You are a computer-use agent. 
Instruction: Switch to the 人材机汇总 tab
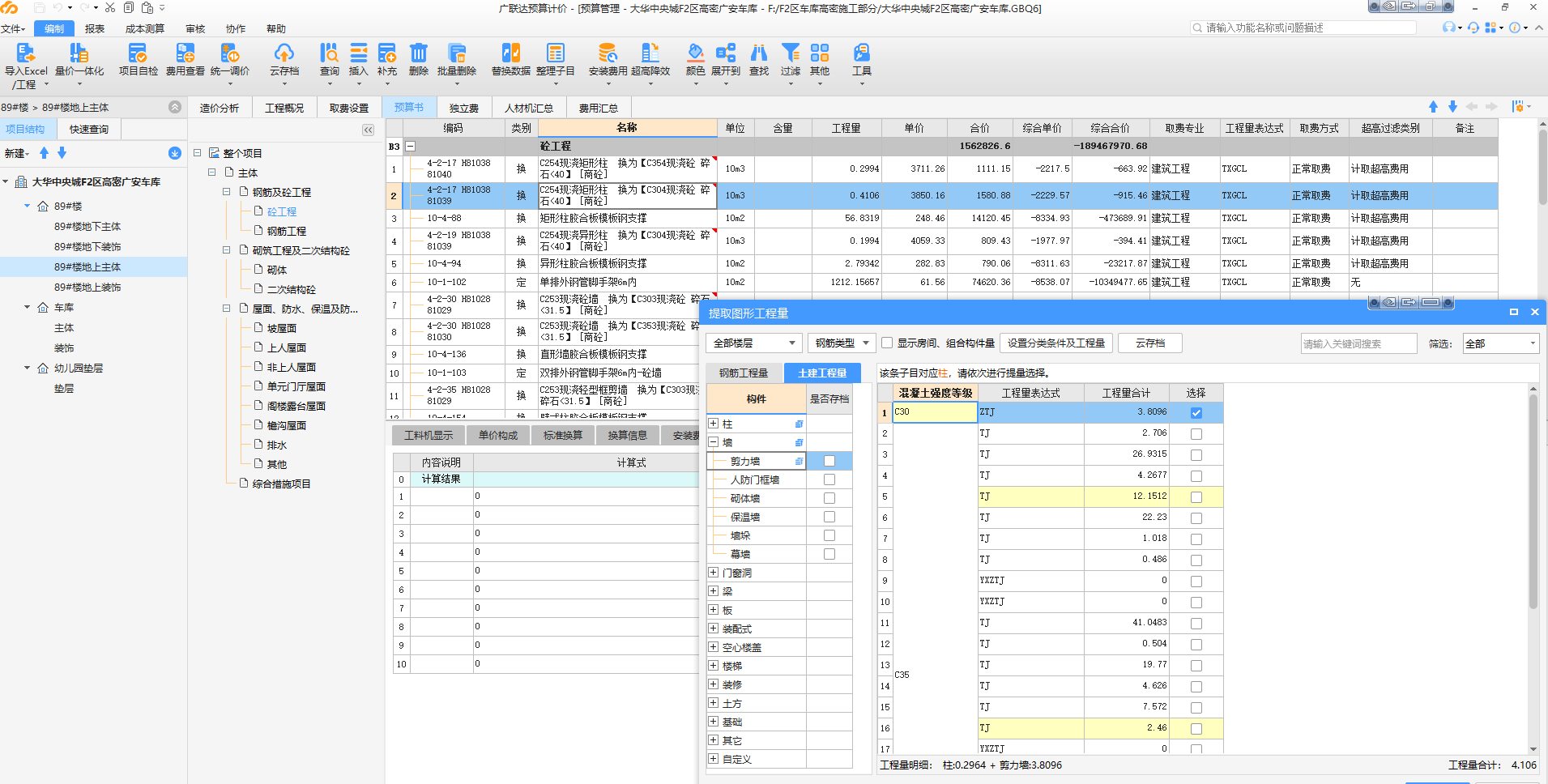529,108
